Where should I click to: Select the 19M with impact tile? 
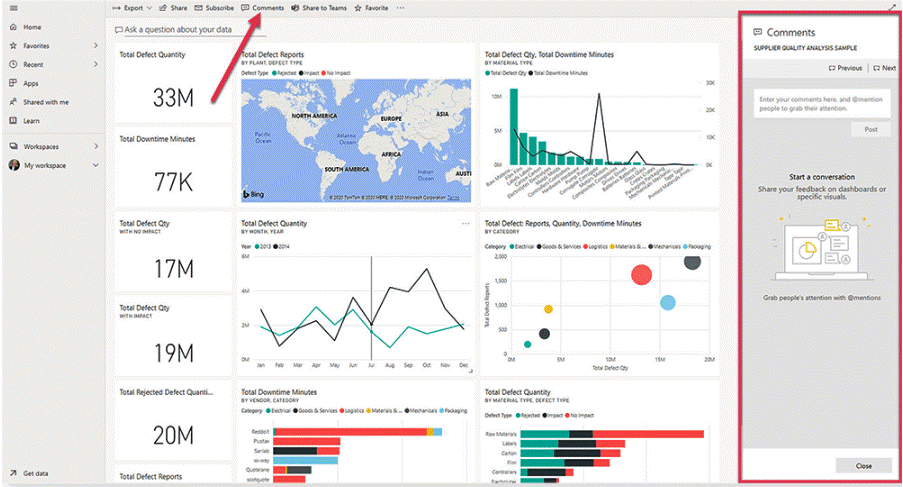point(173,337)
